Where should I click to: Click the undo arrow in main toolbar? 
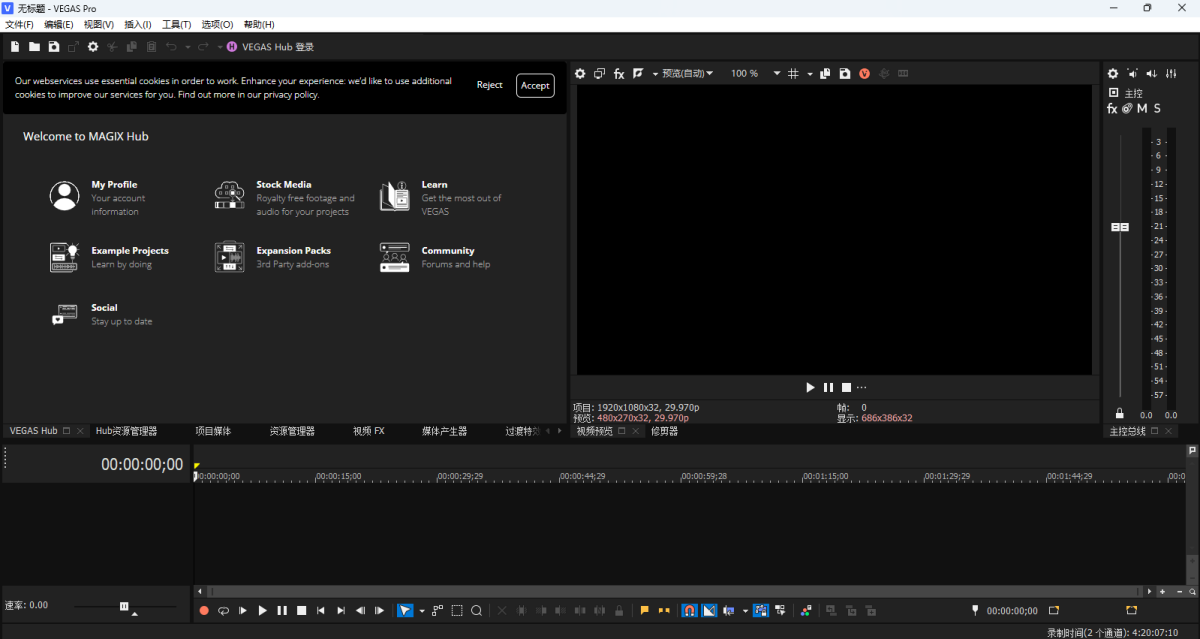click(171, 47)
